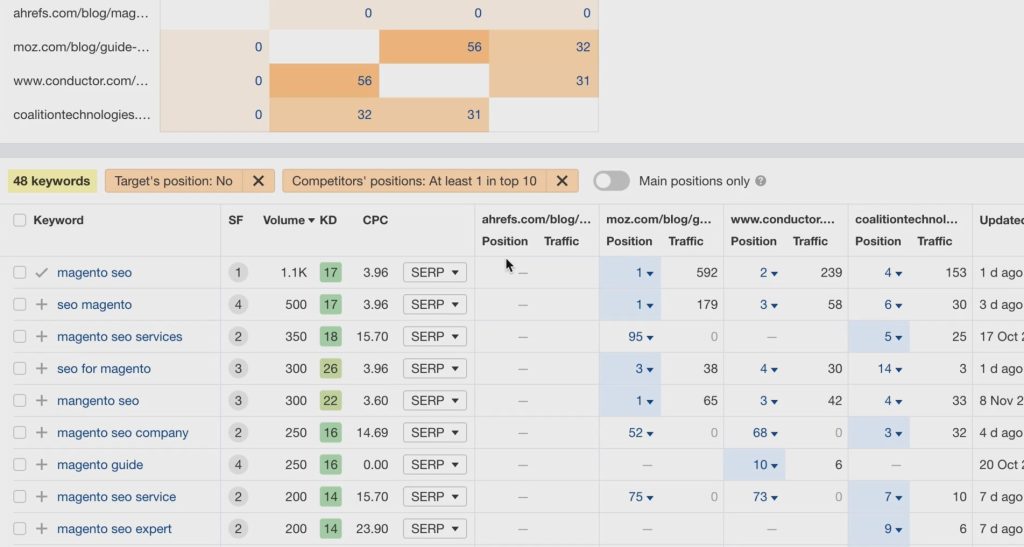Open SERP dropdown for 'magento seo company'
The image size is (1024, 547).
[x=434, y=432]
